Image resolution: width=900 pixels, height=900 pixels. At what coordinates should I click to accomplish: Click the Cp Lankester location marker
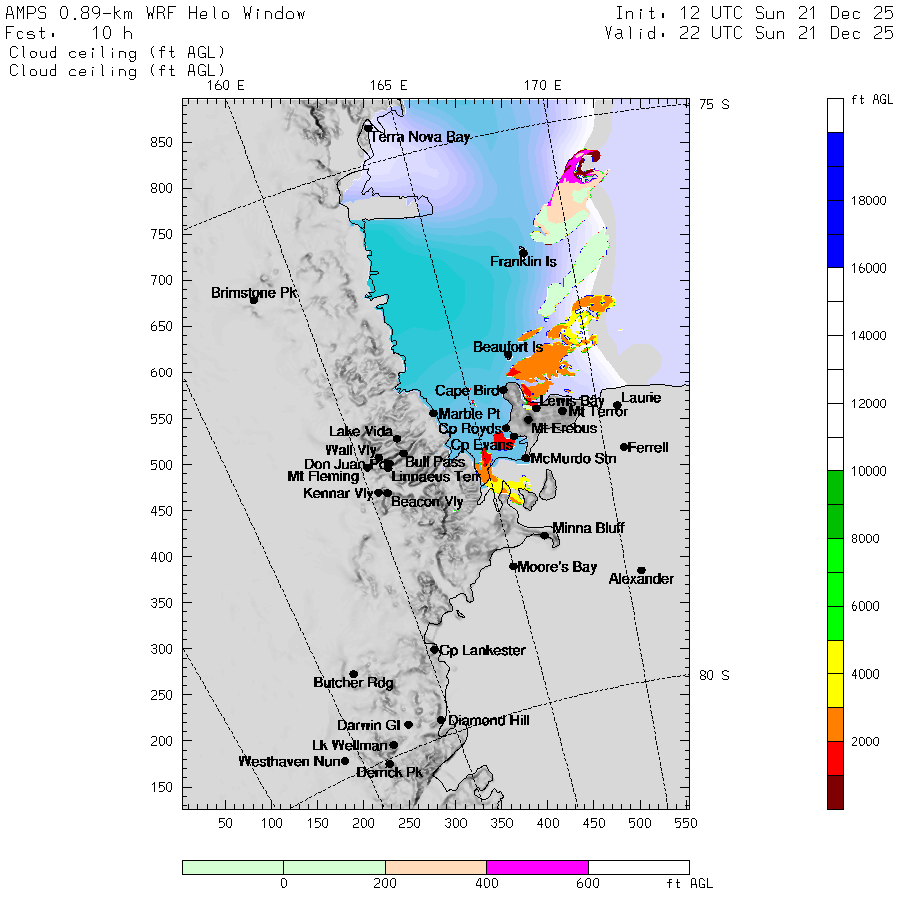click(434, 649)
